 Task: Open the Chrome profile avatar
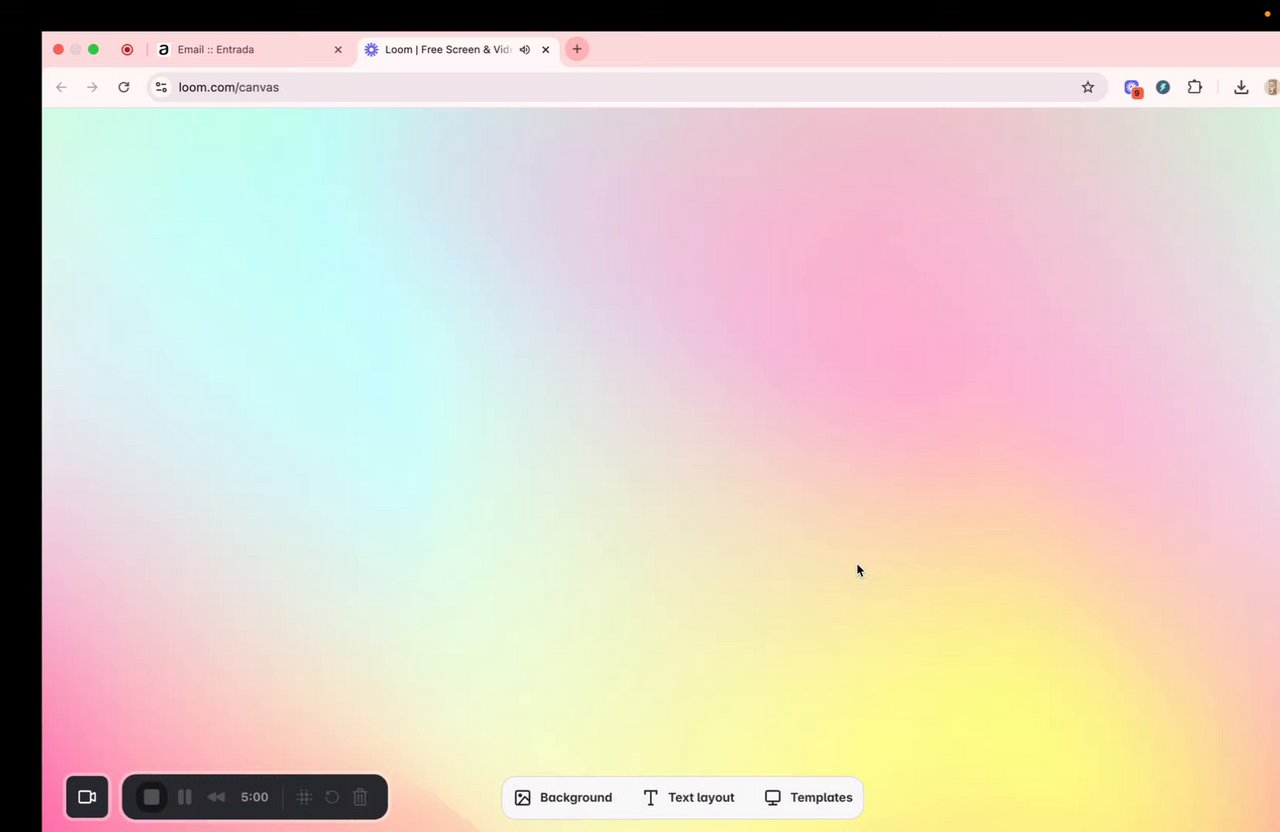[1272, 87]
